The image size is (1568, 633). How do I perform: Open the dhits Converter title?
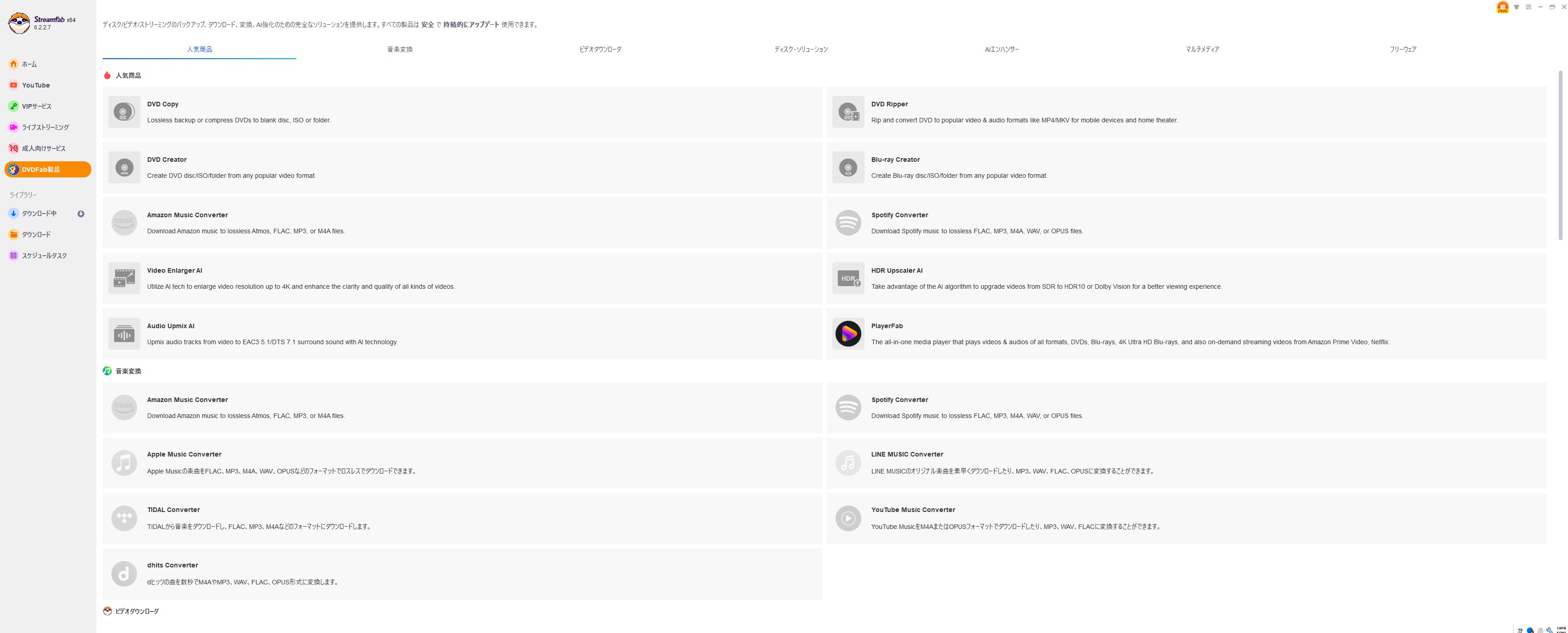(x=172, y=565)
